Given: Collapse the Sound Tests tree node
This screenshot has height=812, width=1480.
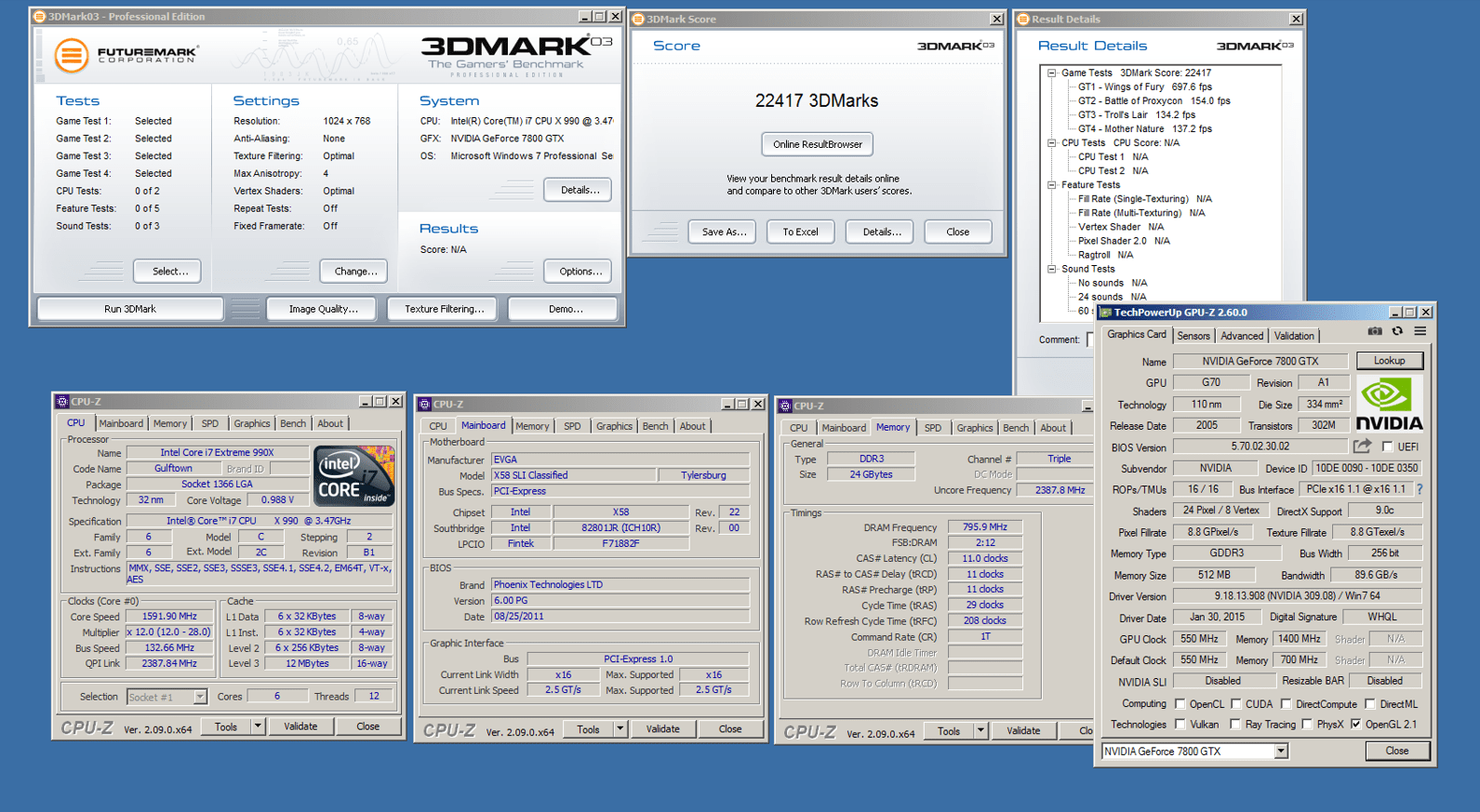Looking at the screenshot, I should pyautogui.click(x=1052, y=269).
